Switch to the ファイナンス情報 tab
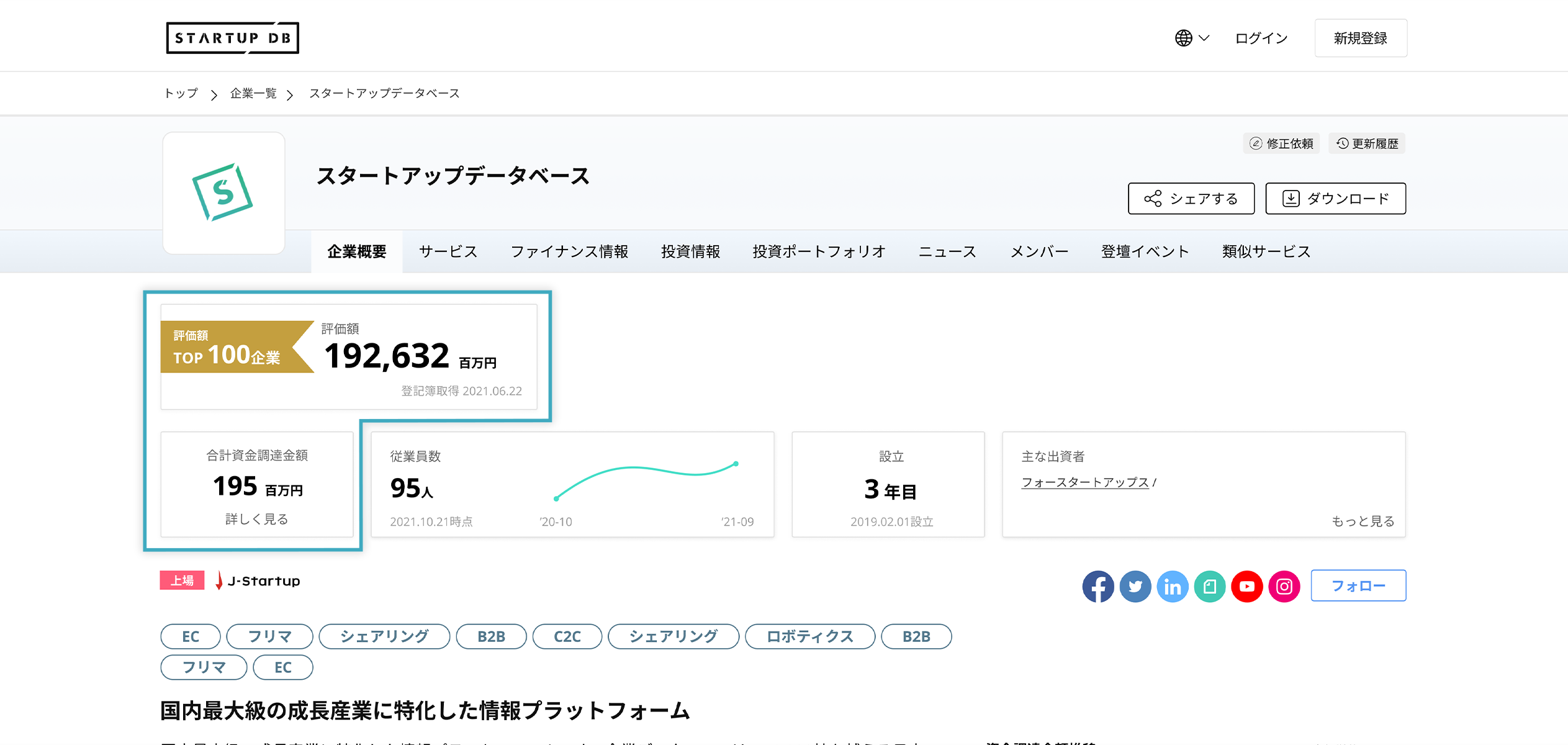1568x745 pixels. pyautogui.click(x=570, y=251)
